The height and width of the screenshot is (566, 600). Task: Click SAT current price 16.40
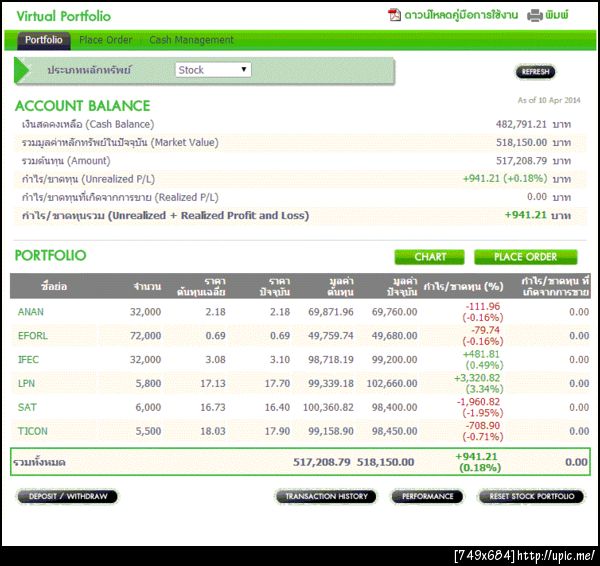click(277, 407)
